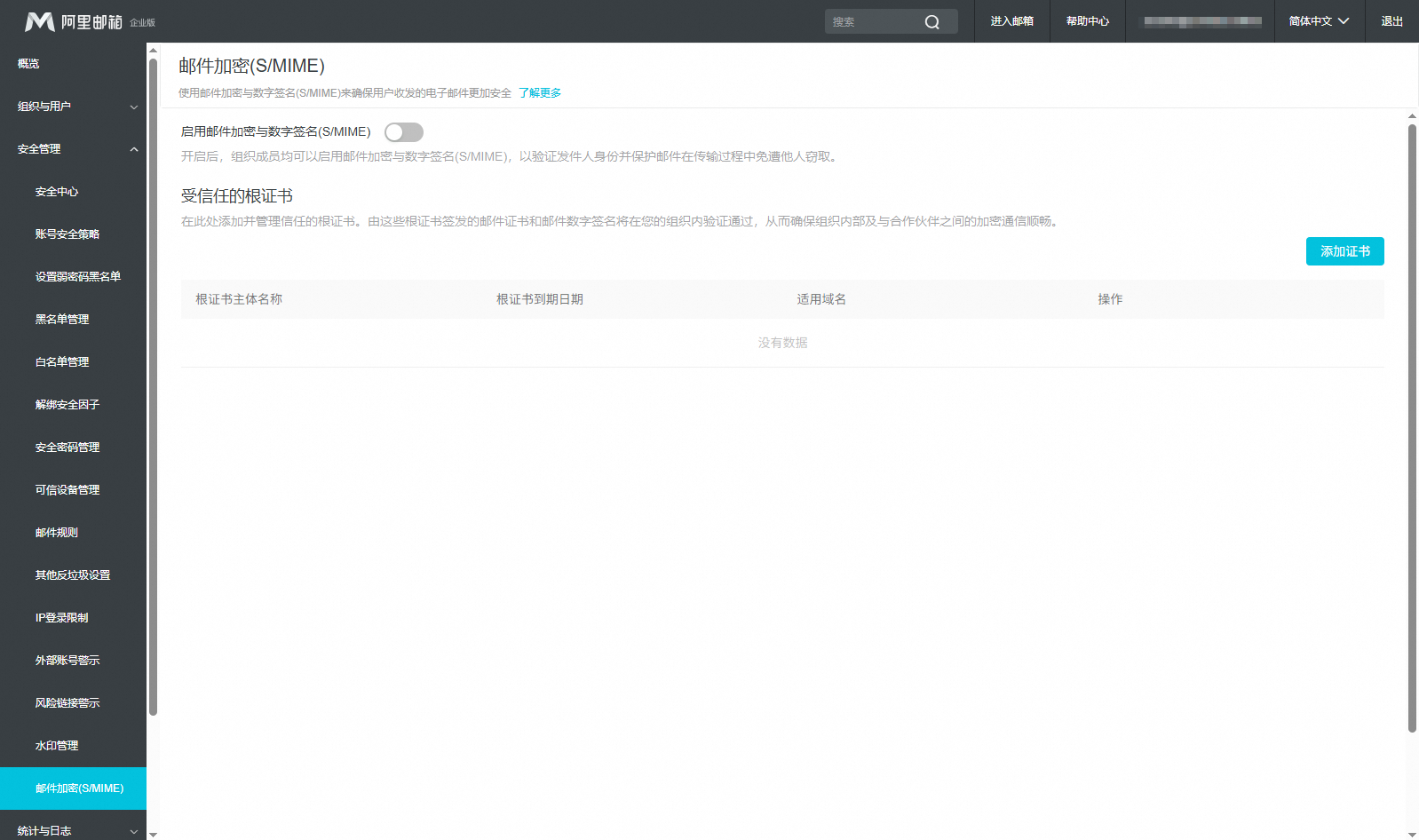The height and width of the screenshot is (840, 1419).
Task: Click the search magnifier icon
Action: pos(931,22)
